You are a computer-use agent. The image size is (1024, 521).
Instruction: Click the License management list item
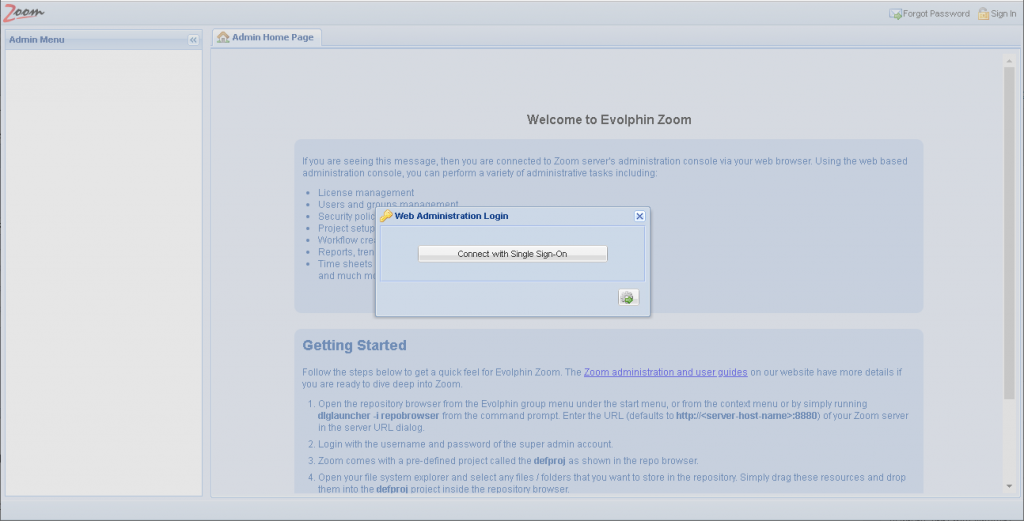click(366, 193)
